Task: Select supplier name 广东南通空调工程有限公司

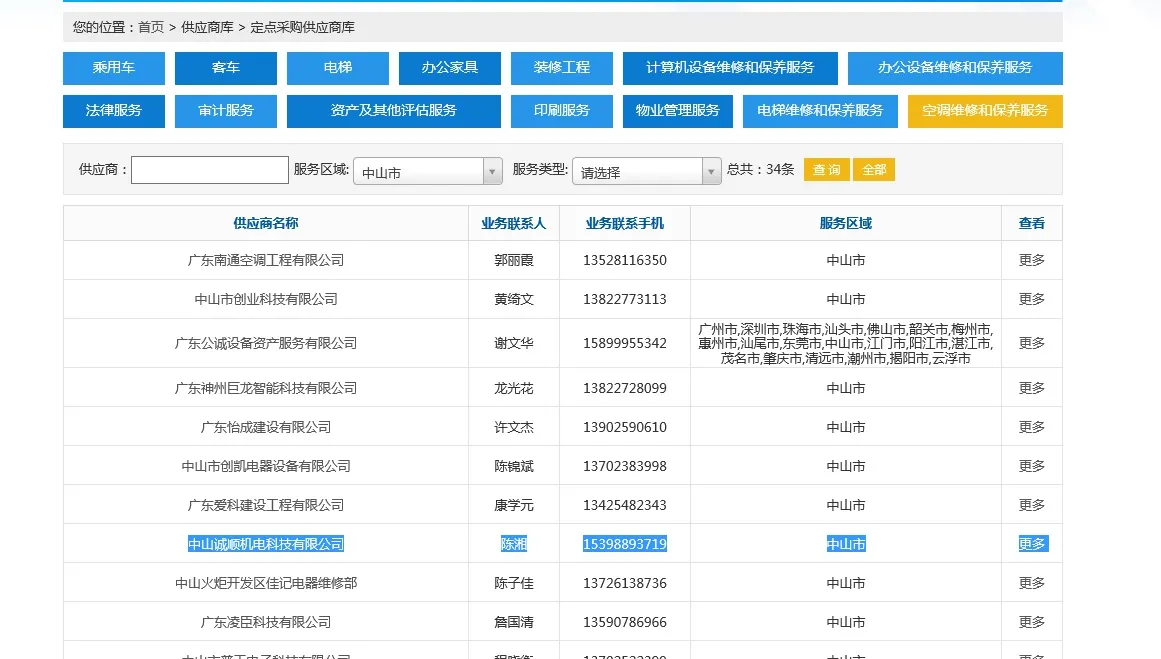Action: click(266, 261)
